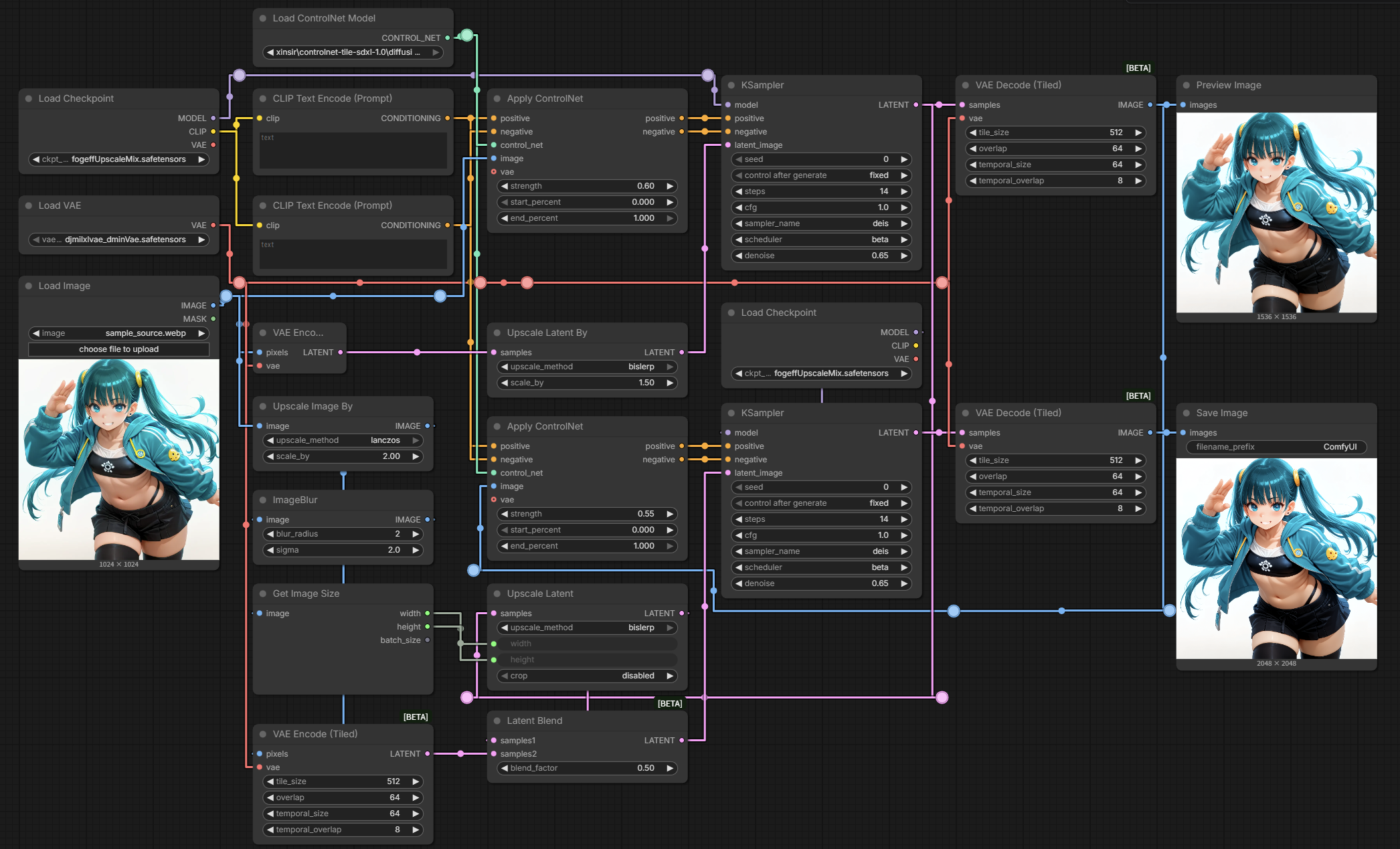Collapse the Upscale Image By node dot
This screenshot has height=849, width=1400.
[x=263, y=406]
